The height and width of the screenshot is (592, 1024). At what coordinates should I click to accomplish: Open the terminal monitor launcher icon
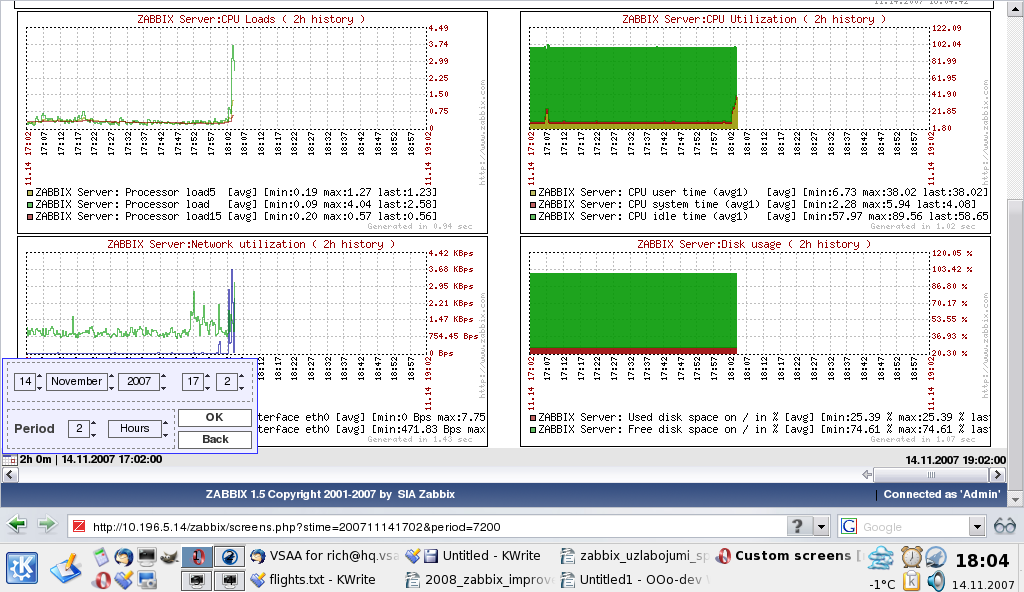(x=147, y=557)
